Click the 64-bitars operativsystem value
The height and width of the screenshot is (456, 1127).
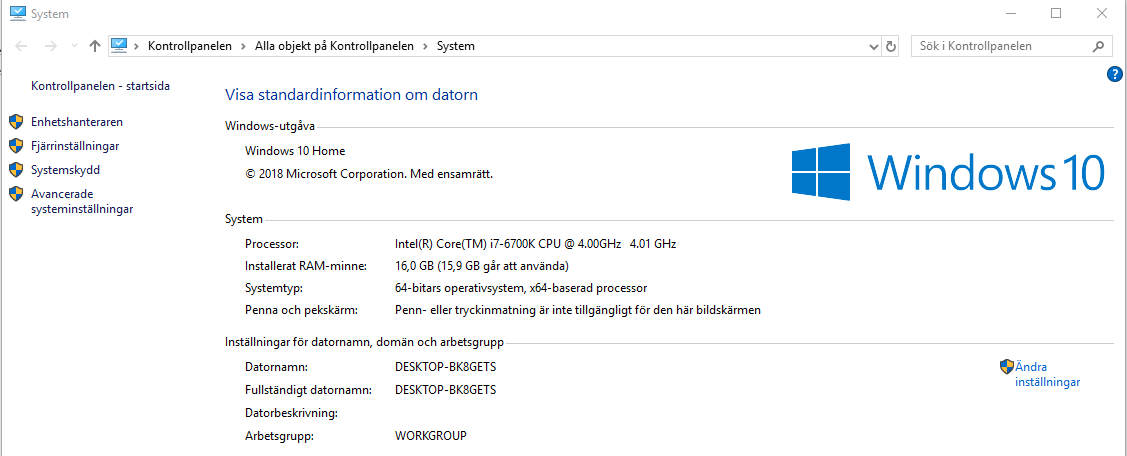tap(521, 288)
